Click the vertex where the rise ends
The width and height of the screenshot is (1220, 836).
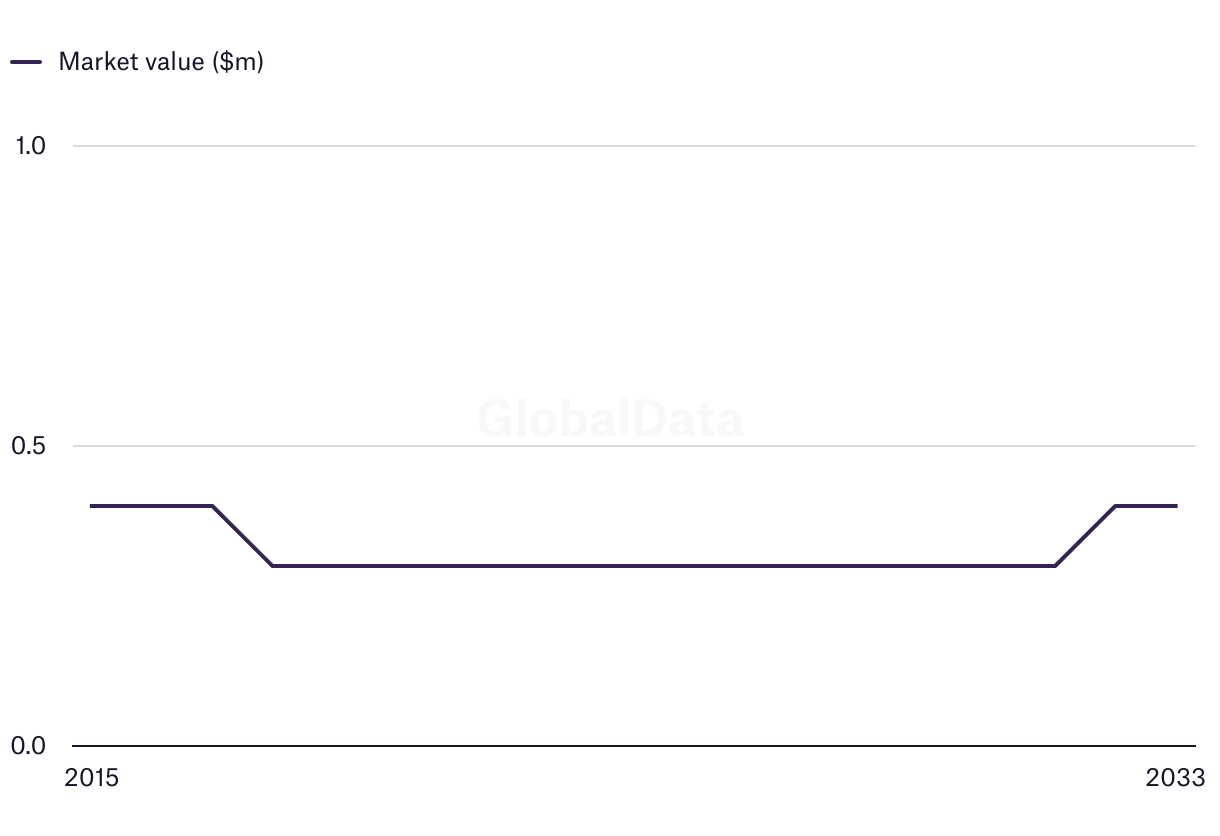pos(1116,506)
